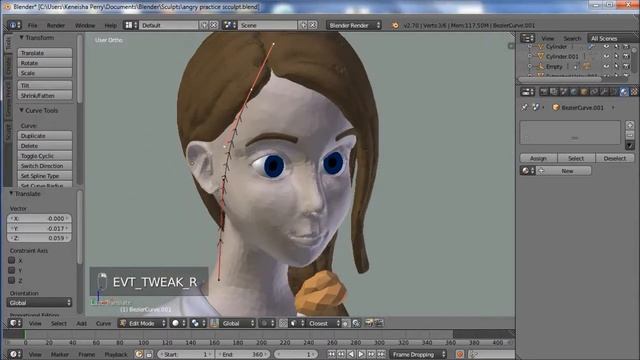Click the Toggle Cyclic button
Screen dimensions: 640x360
45,156
